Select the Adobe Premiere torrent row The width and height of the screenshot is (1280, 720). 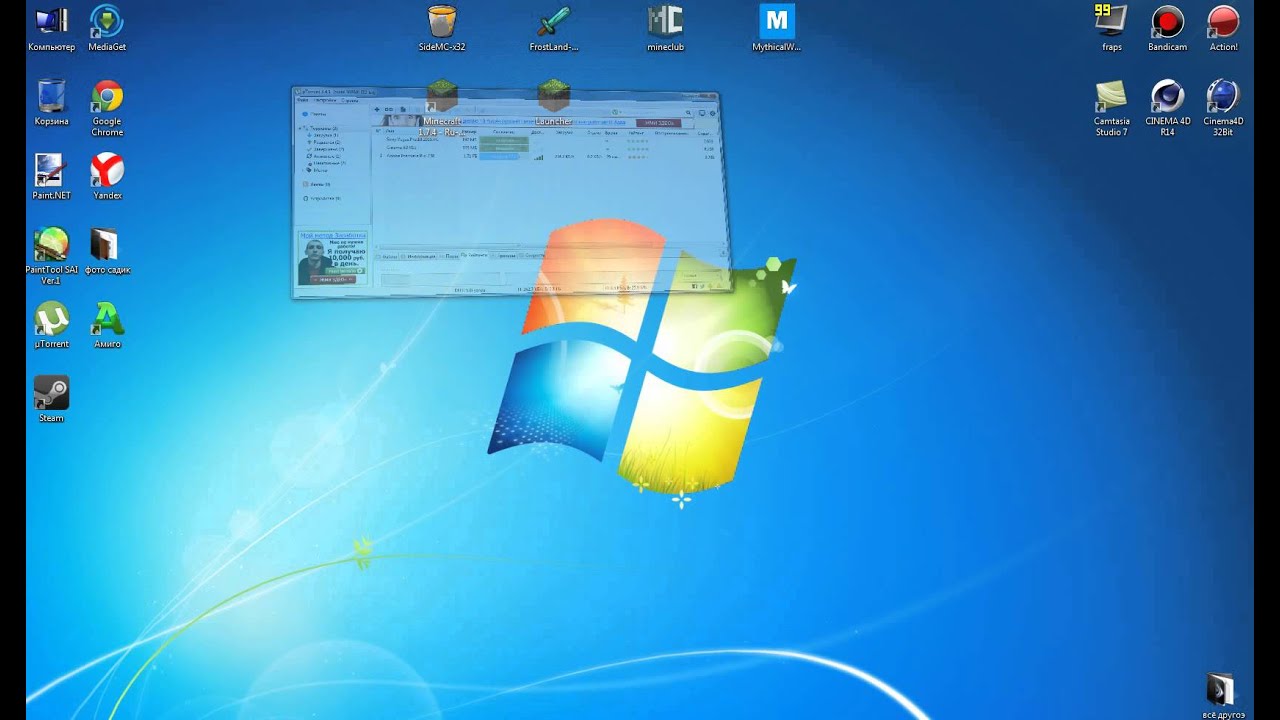545,156
